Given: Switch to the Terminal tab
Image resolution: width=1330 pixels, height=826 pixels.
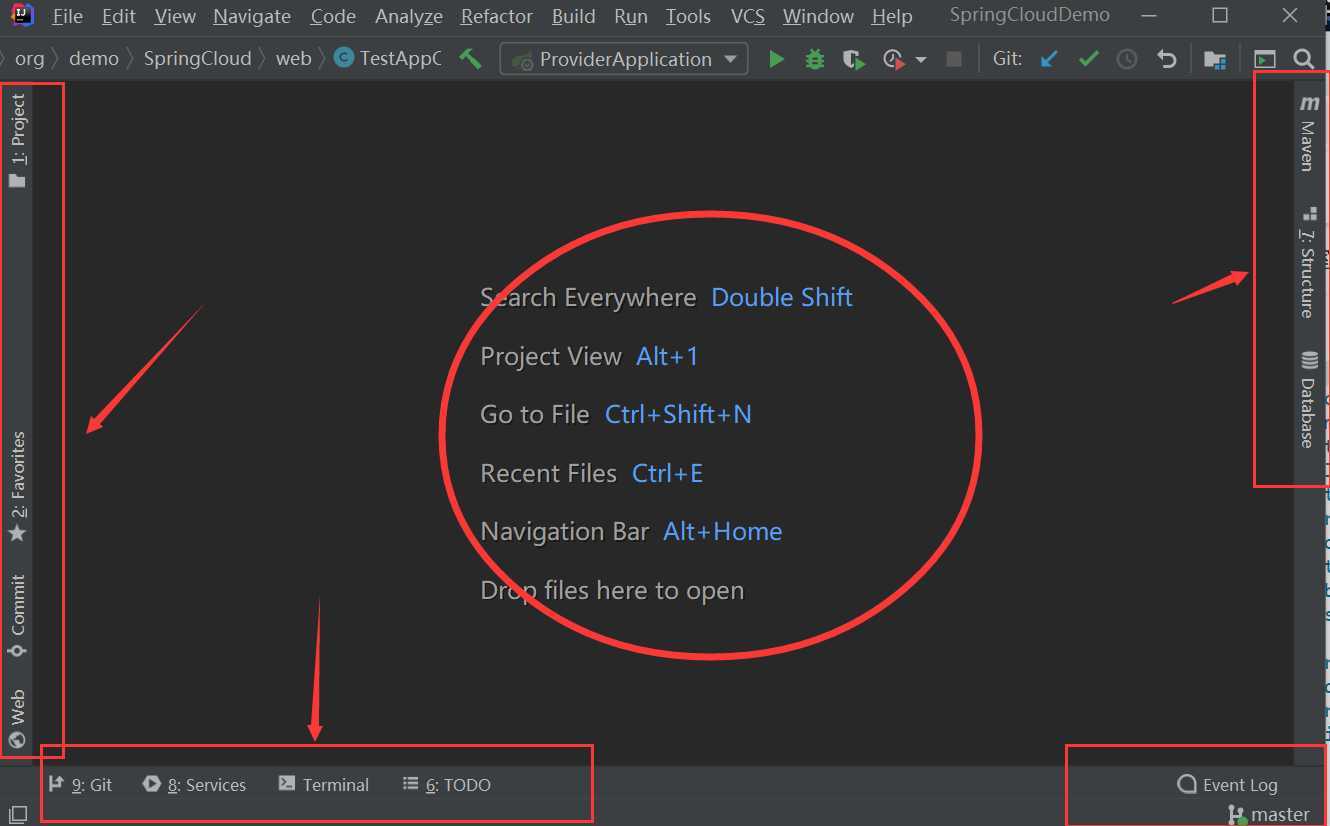Looking at the screenshot, I should tap(324, 785).
